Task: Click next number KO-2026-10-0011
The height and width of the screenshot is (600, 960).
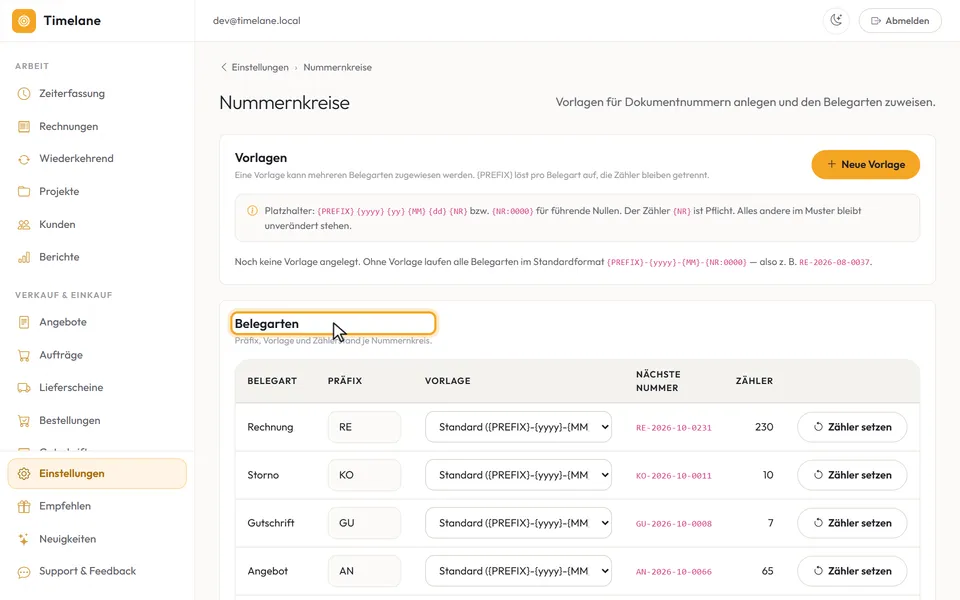Action: click(673, 476)
